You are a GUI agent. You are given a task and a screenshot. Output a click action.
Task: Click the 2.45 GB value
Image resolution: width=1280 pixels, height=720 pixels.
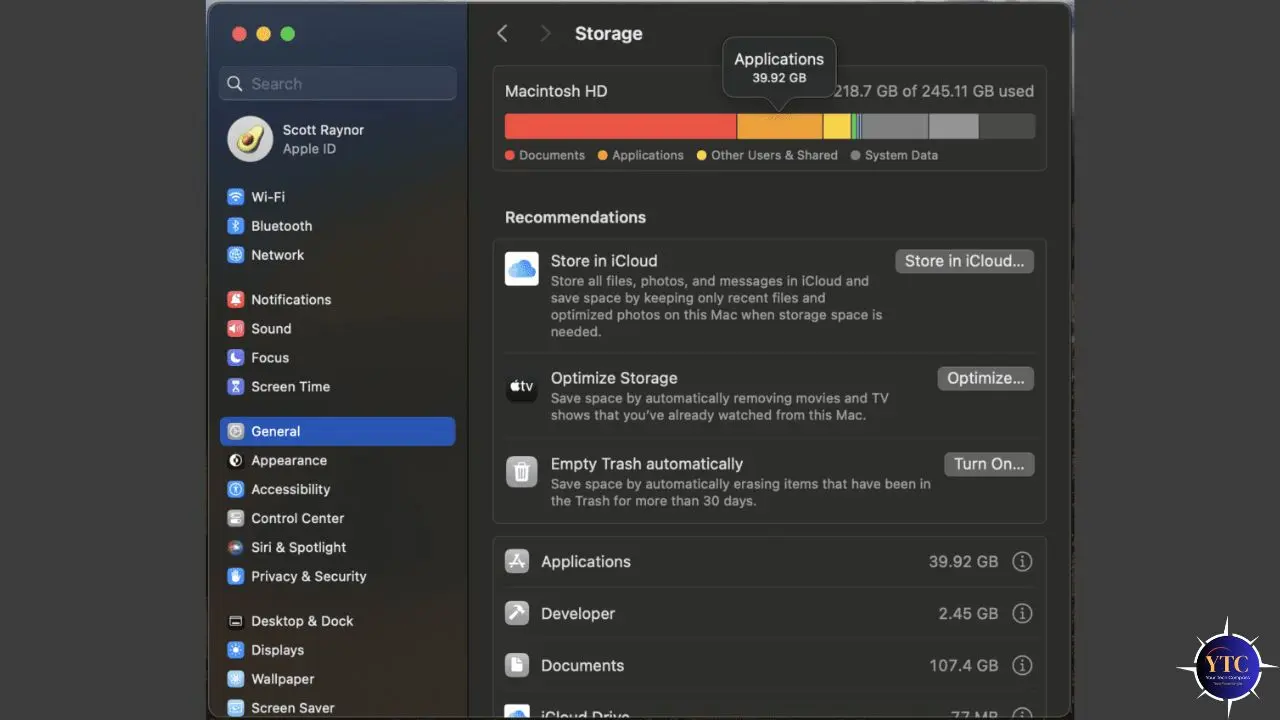[x=968, y=614]
